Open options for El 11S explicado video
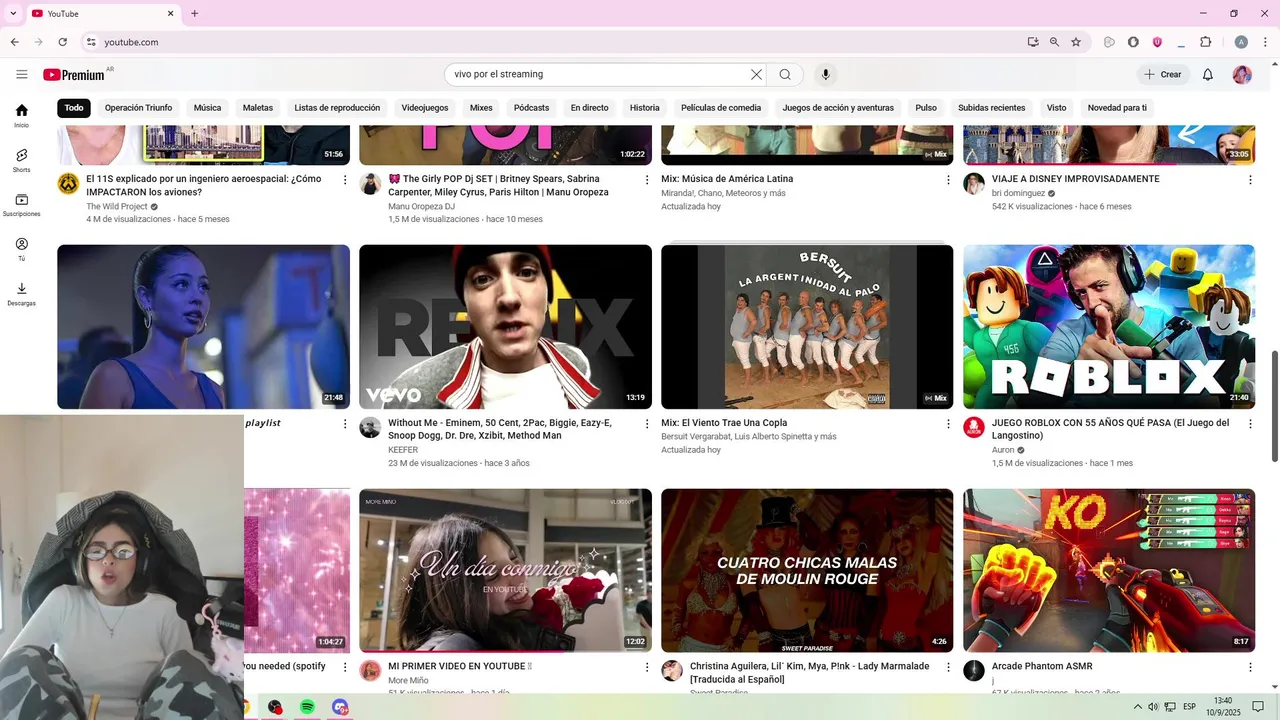The image size is (1280, 720). pos(345,180)
